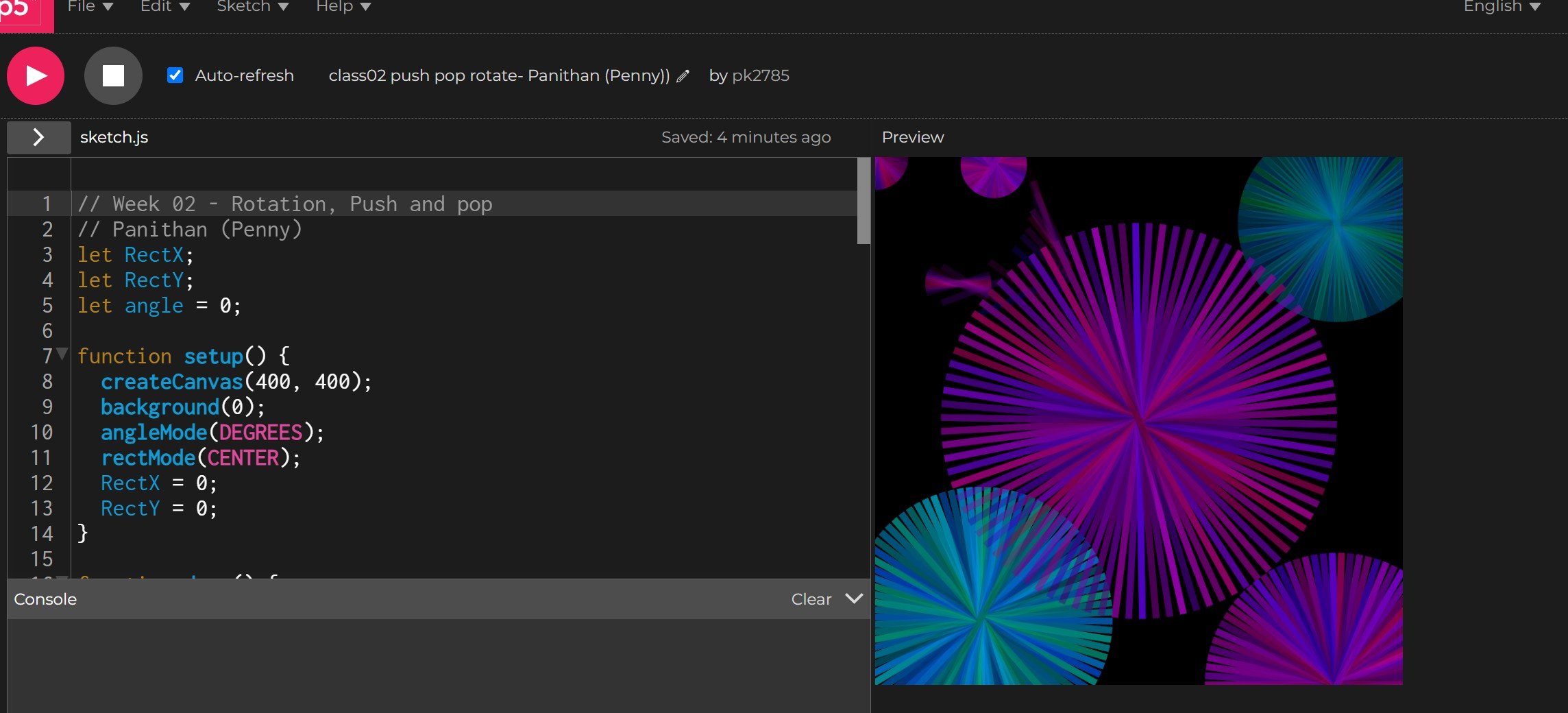1568x713 pixels.
Task: Click the 'function setup() {' line
Action: 184,356
